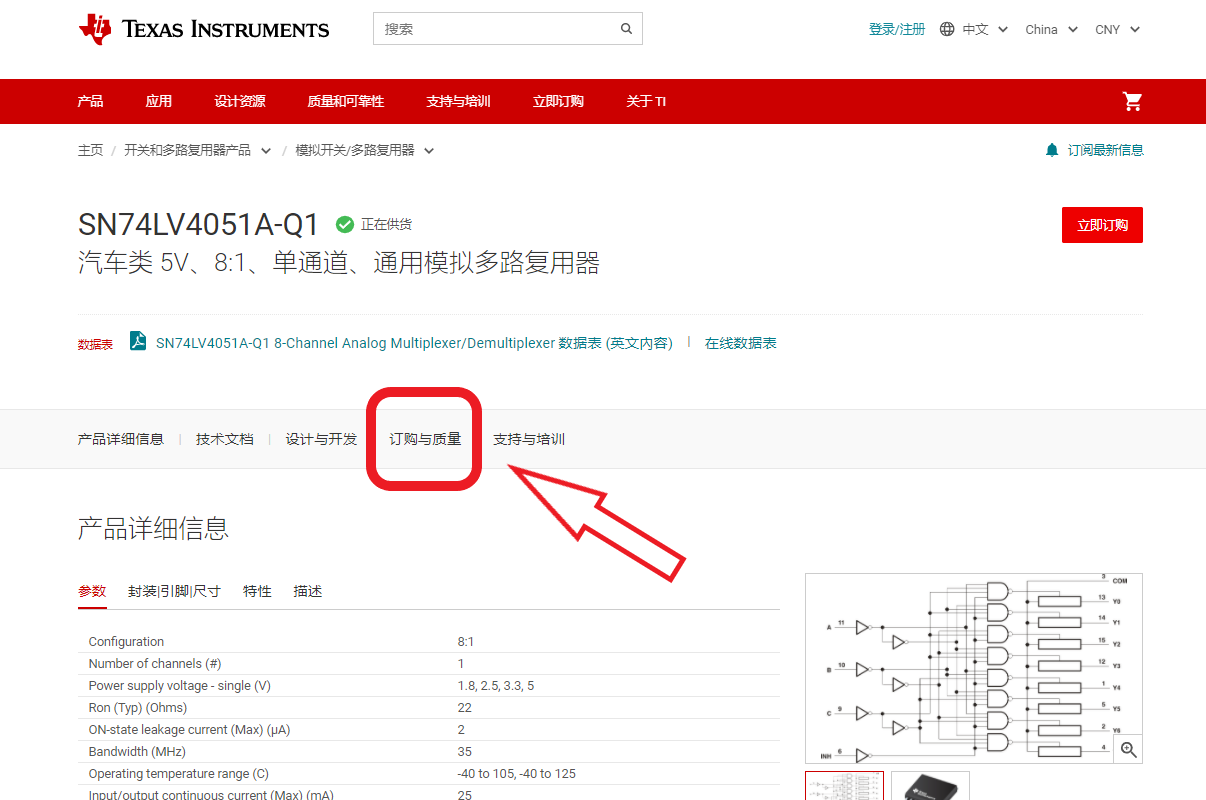Select the 封装|引脚|尺寸 tab

(x=174, y=591)
